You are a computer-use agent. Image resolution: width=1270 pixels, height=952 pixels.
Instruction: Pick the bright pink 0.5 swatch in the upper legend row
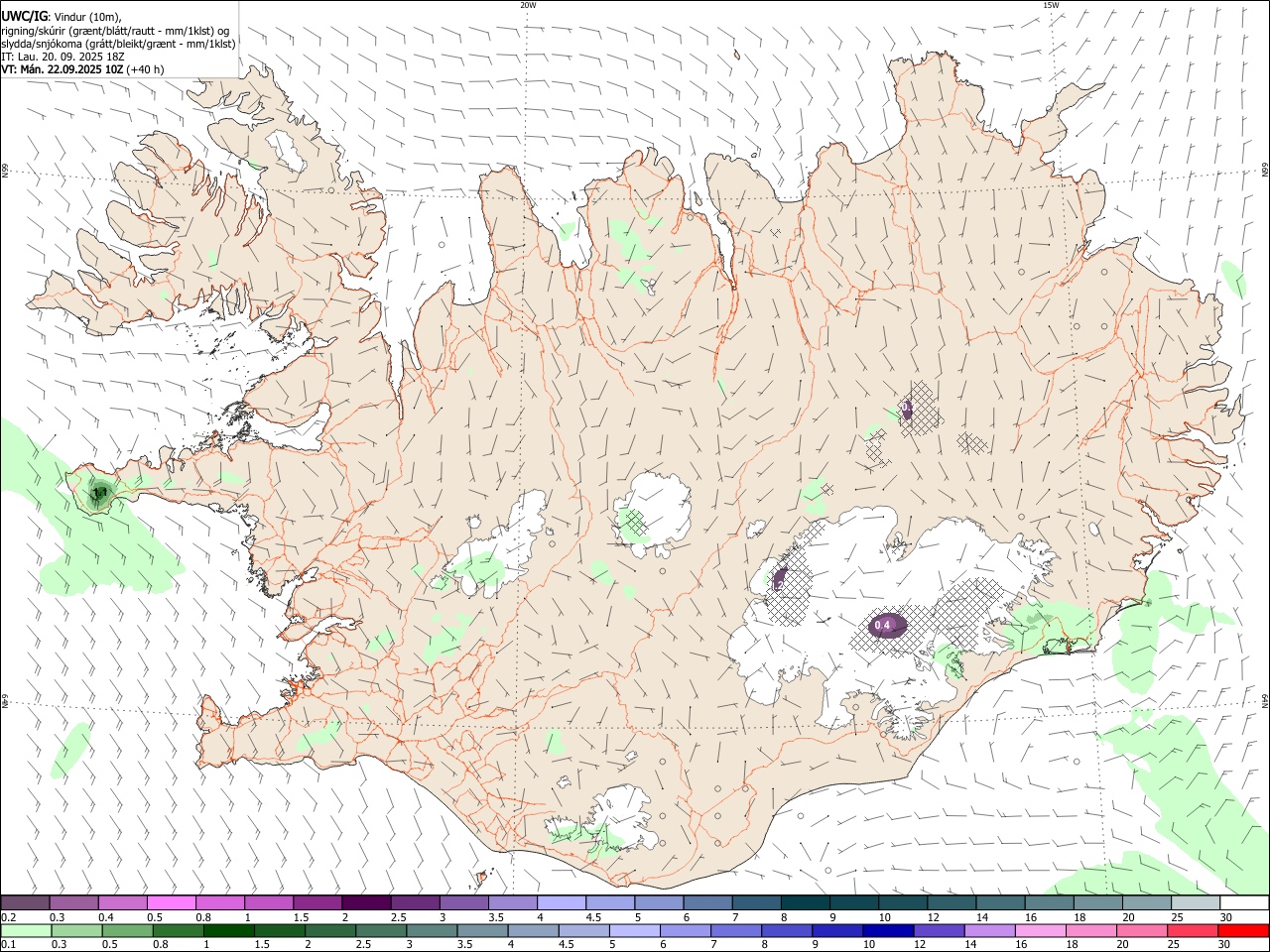(x=171, y=902)
